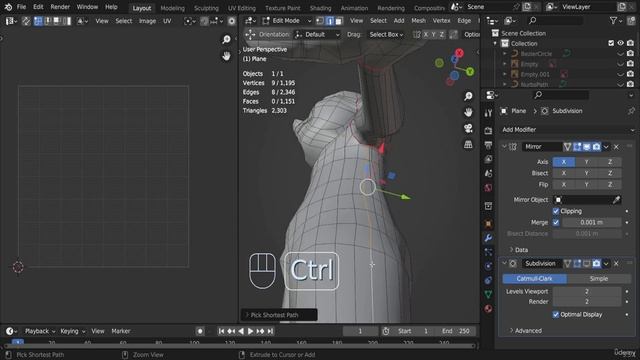Click the 3D viewport zoom magnifier icon
This screenshot has width=640, height=360.
468,96
